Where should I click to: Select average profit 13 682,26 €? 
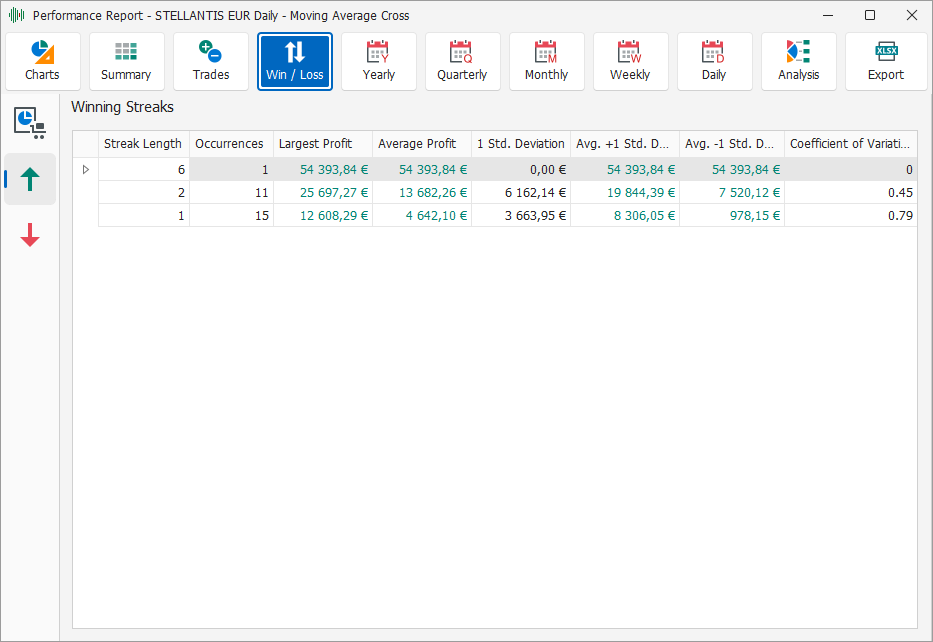point(421,192)
